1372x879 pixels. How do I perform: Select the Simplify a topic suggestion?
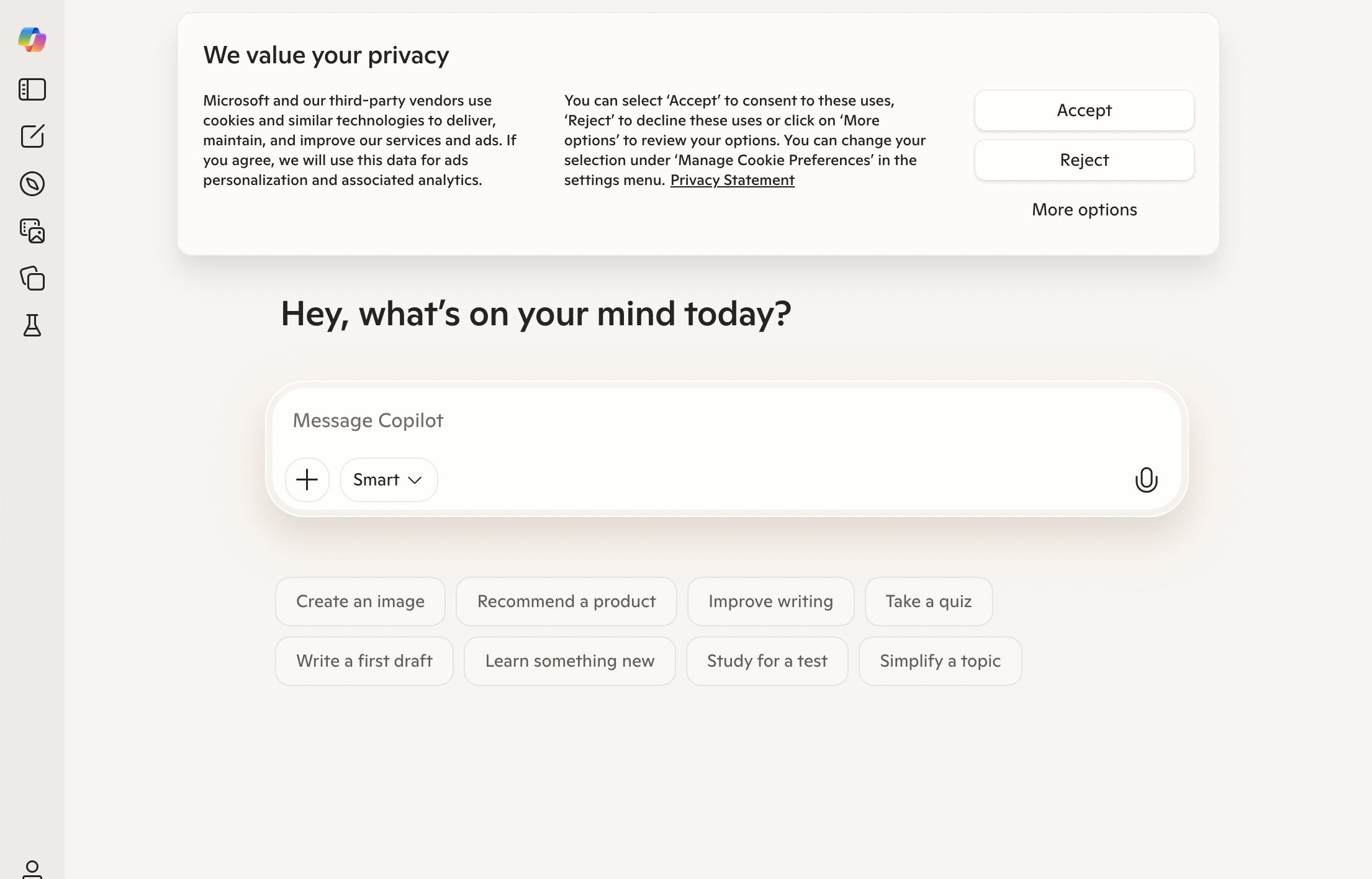940,661
